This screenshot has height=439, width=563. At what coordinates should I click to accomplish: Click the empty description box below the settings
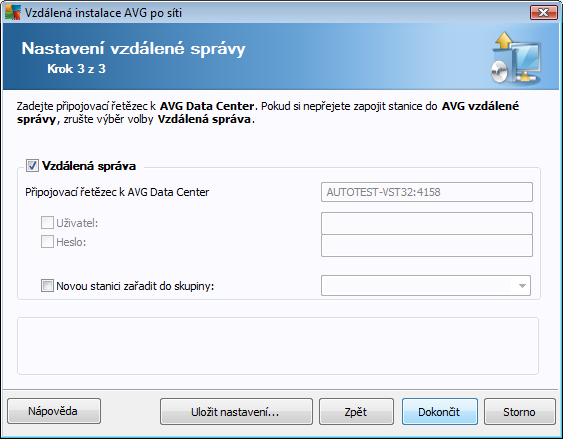click(x=278, y=346)
